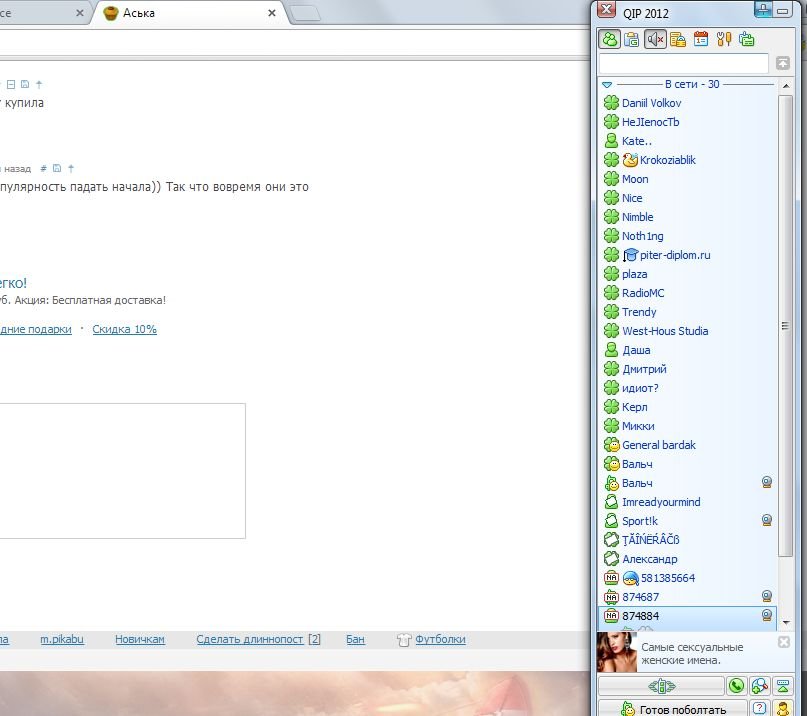
Task: Open the 'Готов поболтать' status dropdown
Action: 672,708
